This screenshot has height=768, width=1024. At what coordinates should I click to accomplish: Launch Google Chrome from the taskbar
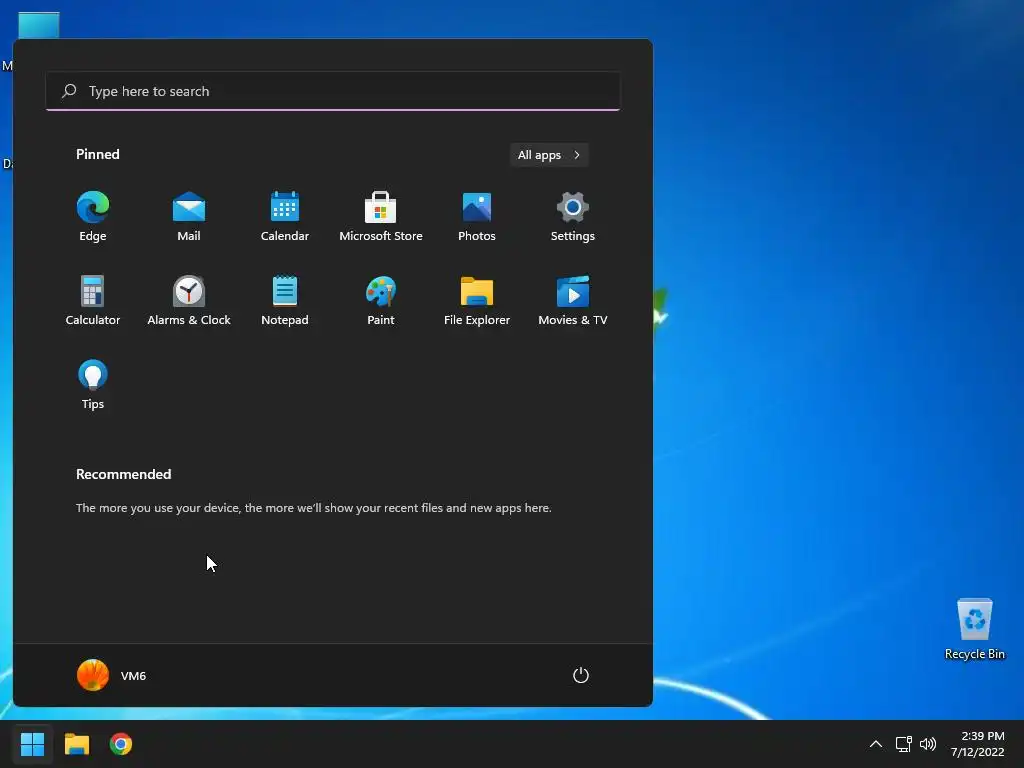(121, 744)
